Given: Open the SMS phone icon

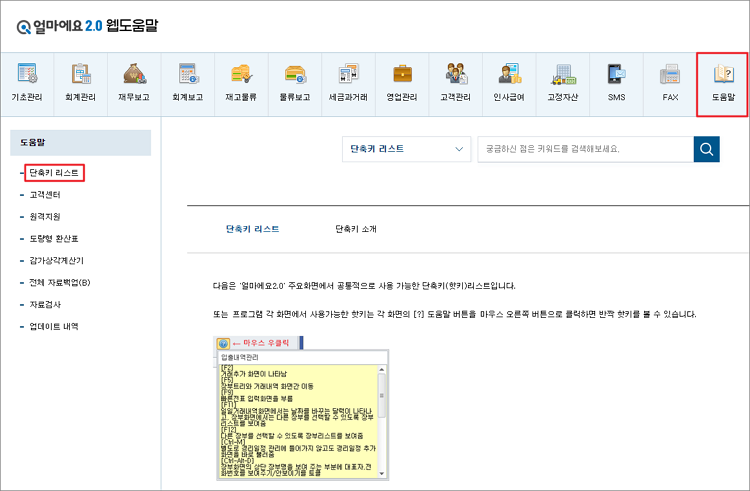Looking at the screenshot, I should [617, 74].
